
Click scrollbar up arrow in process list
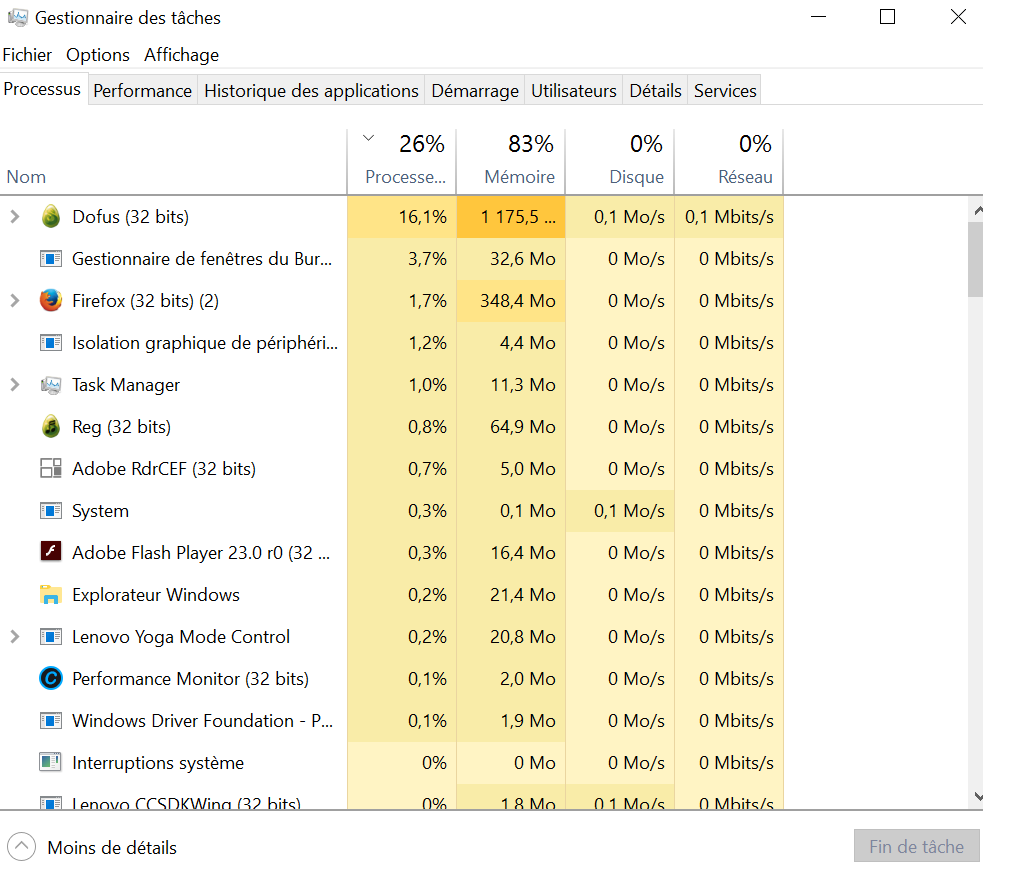point(978,210)
